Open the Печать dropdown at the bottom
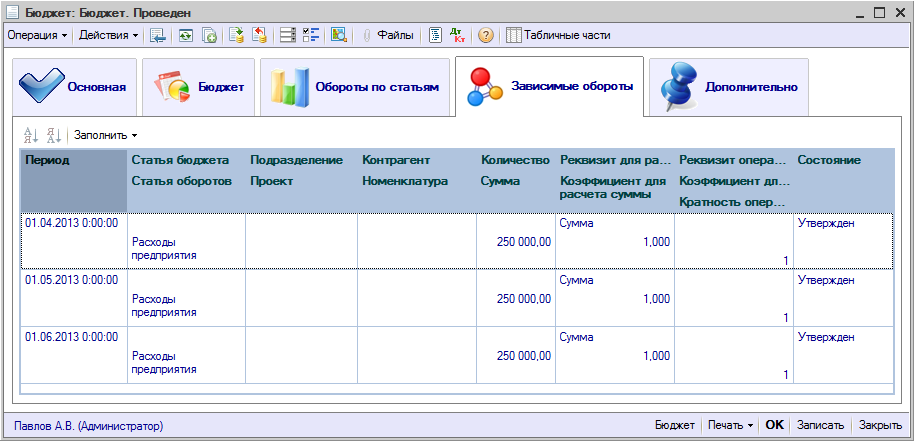The width and height of the screenshot is (914, 441). [730, 425]
